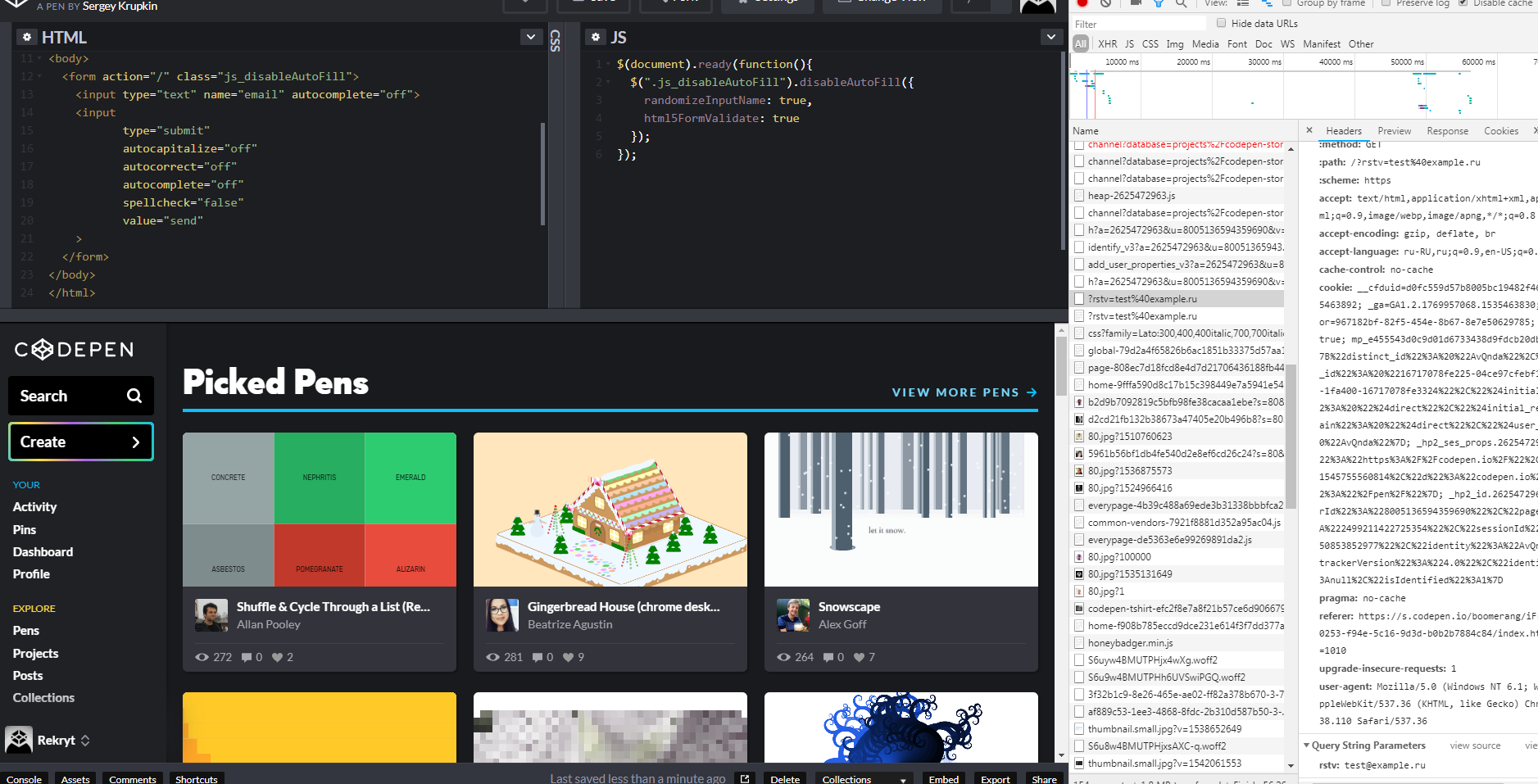Viewport: 1538px width, 784px height.
Task: Expand the collapsed CSS editor panel
Action: coord(556,39)
